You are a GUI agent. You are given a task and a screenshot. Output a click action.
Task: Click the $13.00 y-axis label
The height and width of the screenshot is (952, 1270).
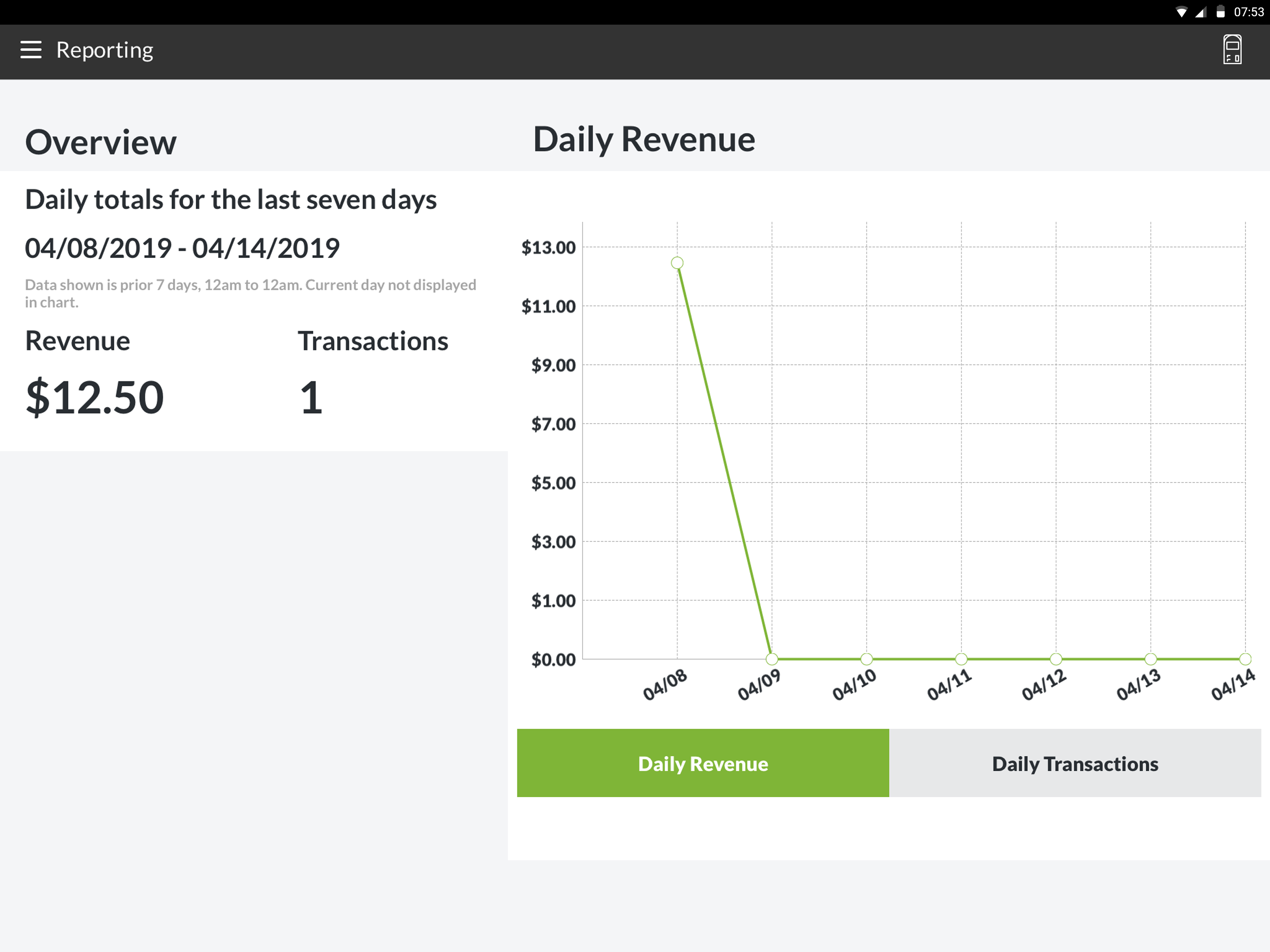[x=549, y=247]
